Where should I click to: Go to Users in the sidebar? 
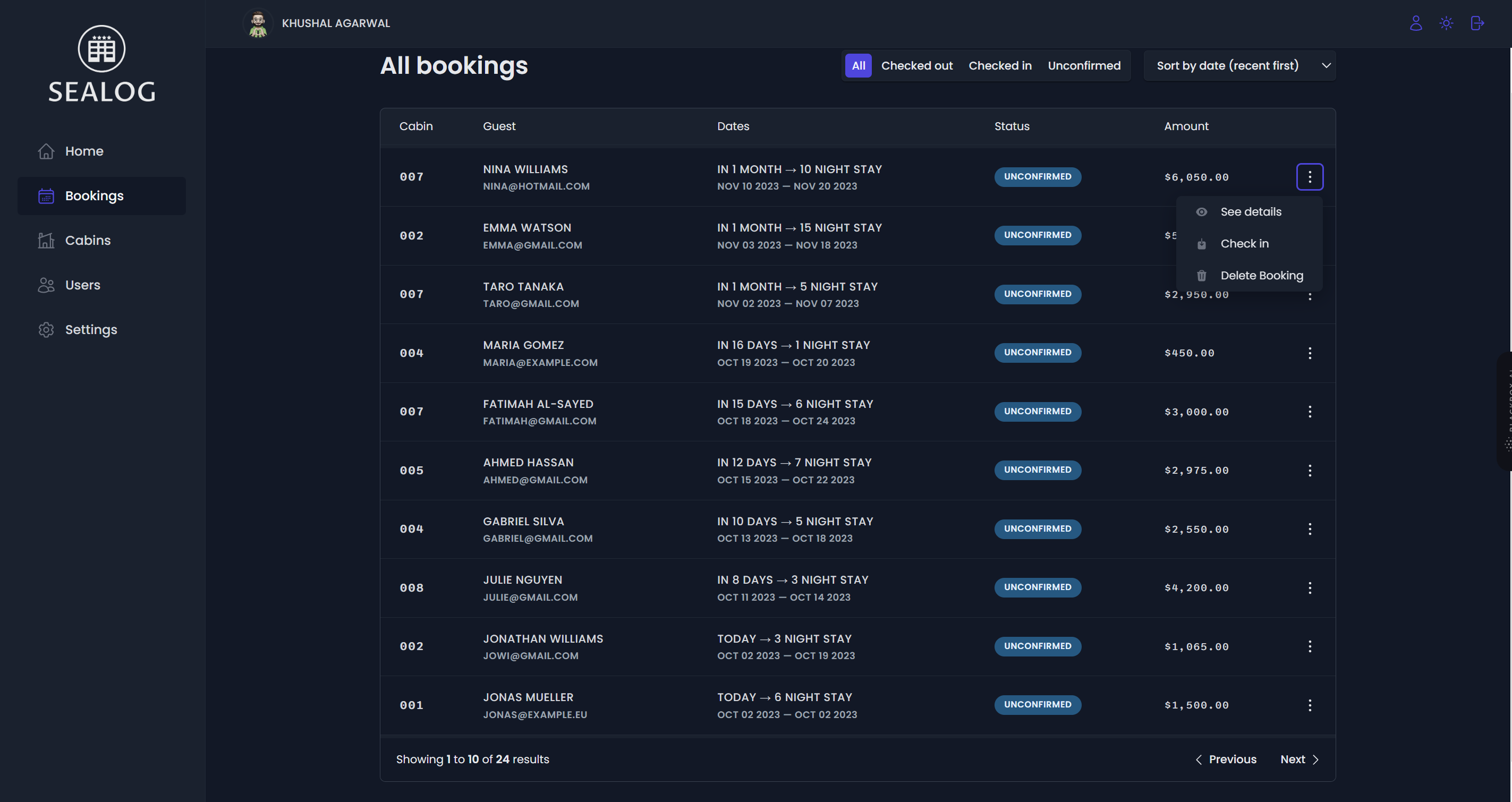click(x=82, y=285)
